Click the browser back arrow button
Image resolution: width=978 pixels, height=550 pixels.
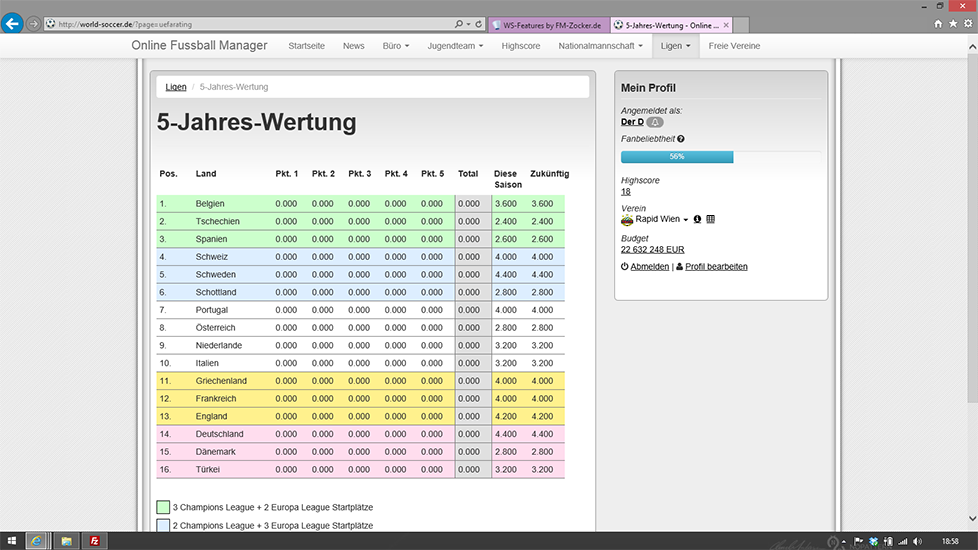click(x=12, y=23)
